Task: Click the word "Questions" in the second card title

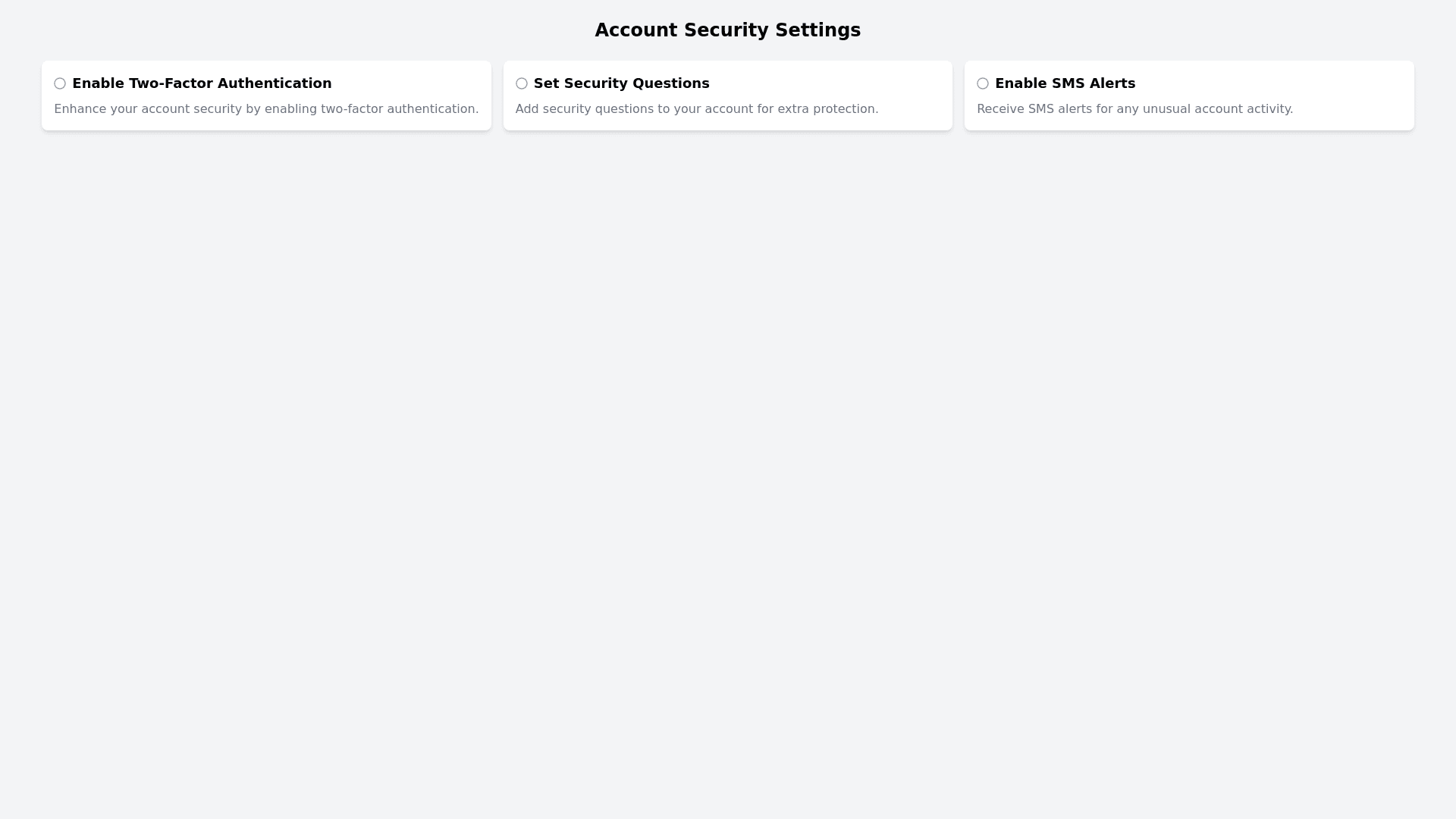Action: pos(674,83)
